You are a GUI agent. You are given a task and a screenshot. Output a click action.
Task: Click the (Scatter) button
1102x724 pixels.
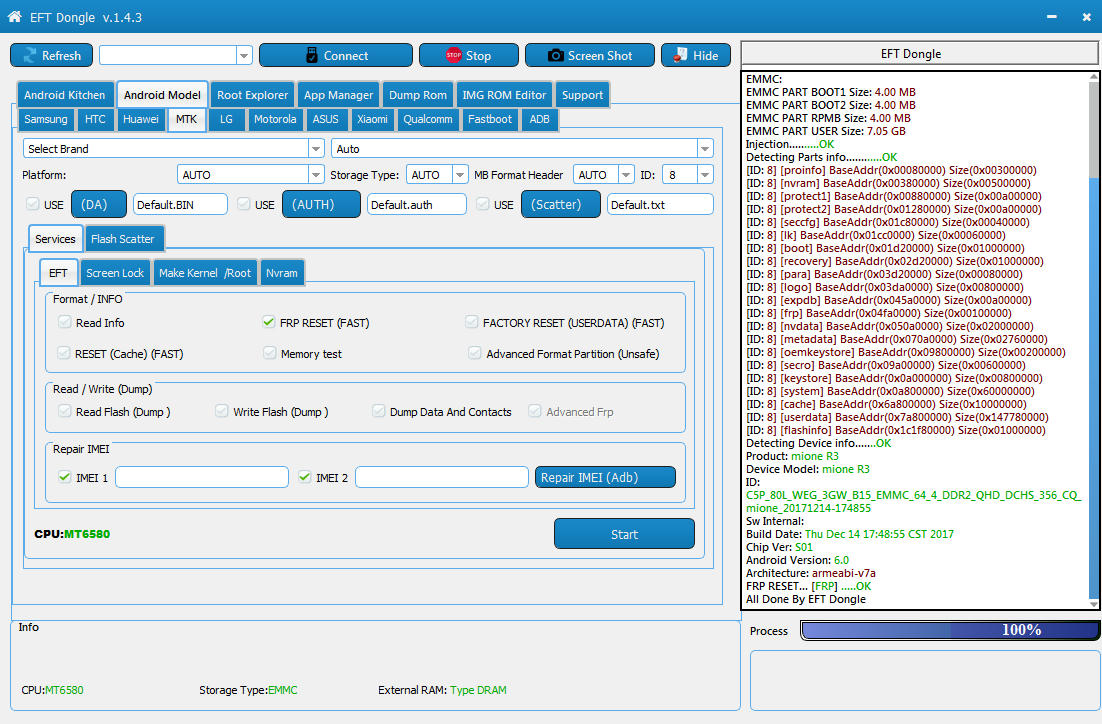pos(561,205)
